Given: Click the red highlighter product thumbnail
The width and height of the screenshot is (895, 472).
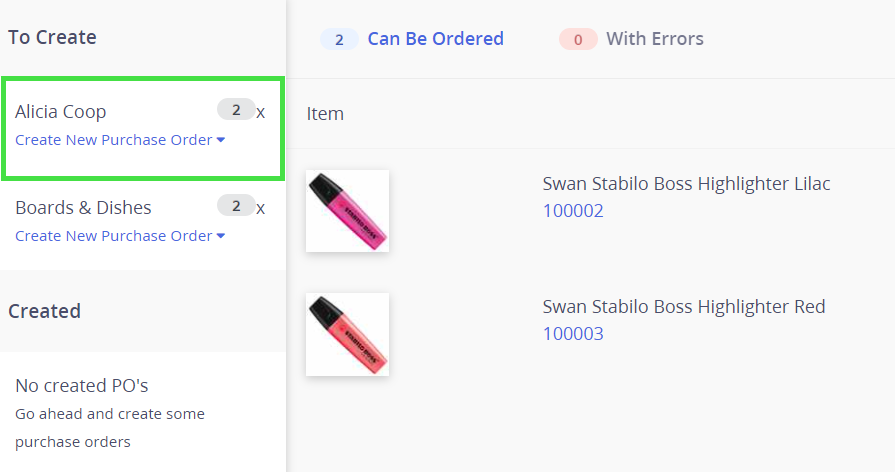Looking at the screenshot, I should (x=347, y=334).
